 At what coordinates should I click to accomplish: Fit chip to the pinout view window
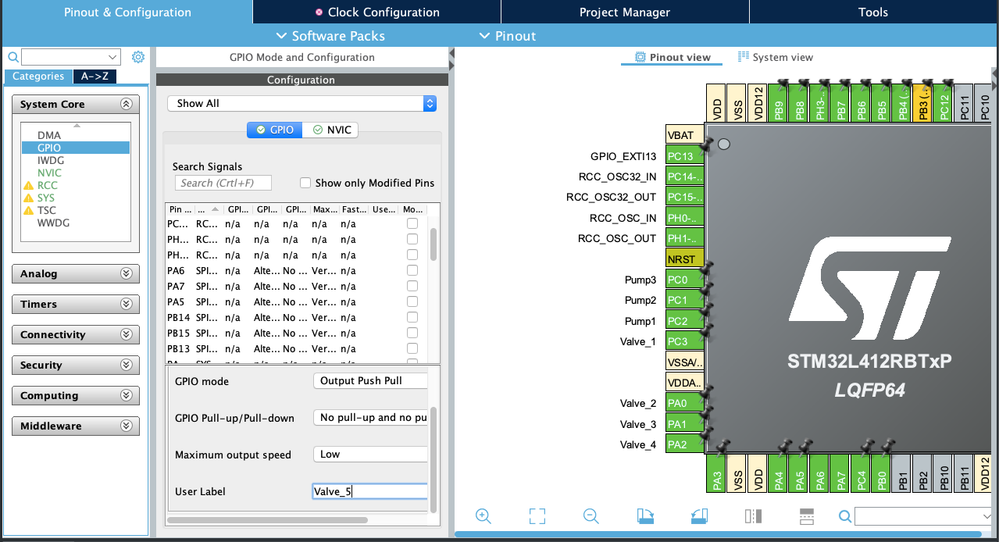point(537,516)
